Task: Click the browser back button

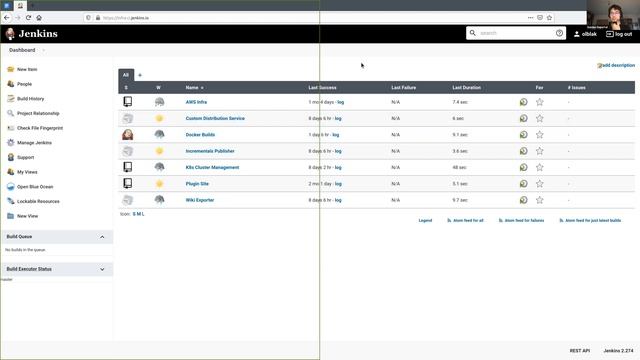Action: tap(7, 18)
